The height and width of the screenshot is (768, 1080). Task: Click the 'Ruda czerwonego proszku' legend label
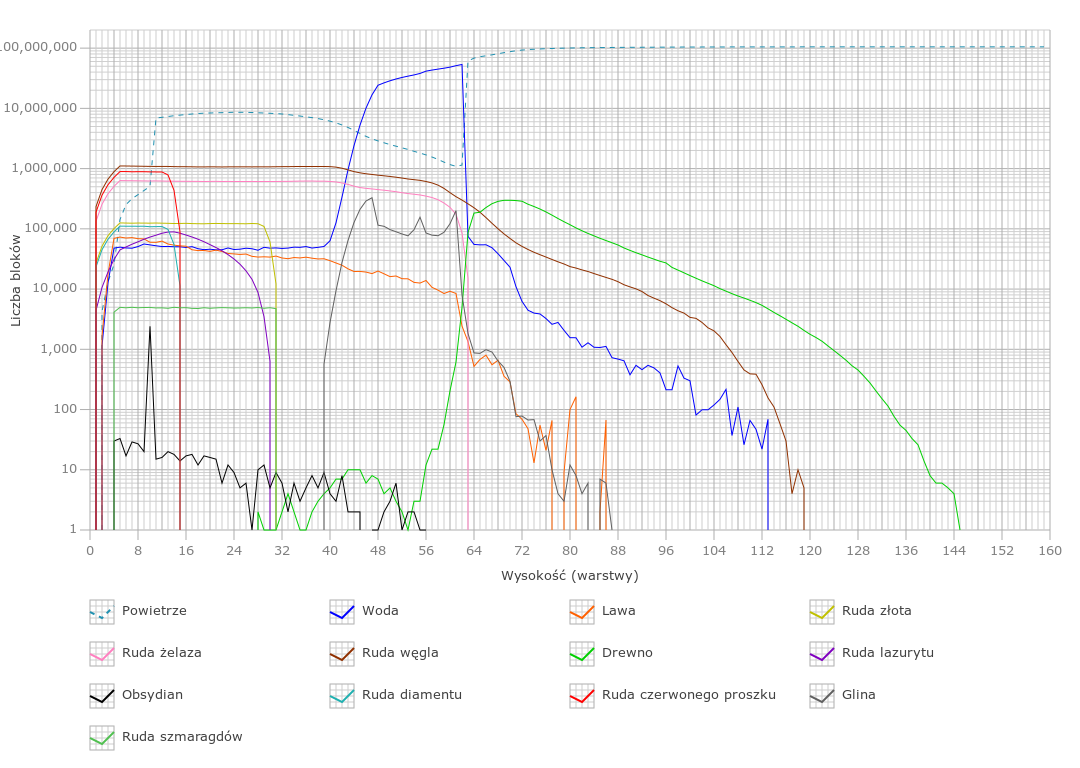tap(688, 695)
